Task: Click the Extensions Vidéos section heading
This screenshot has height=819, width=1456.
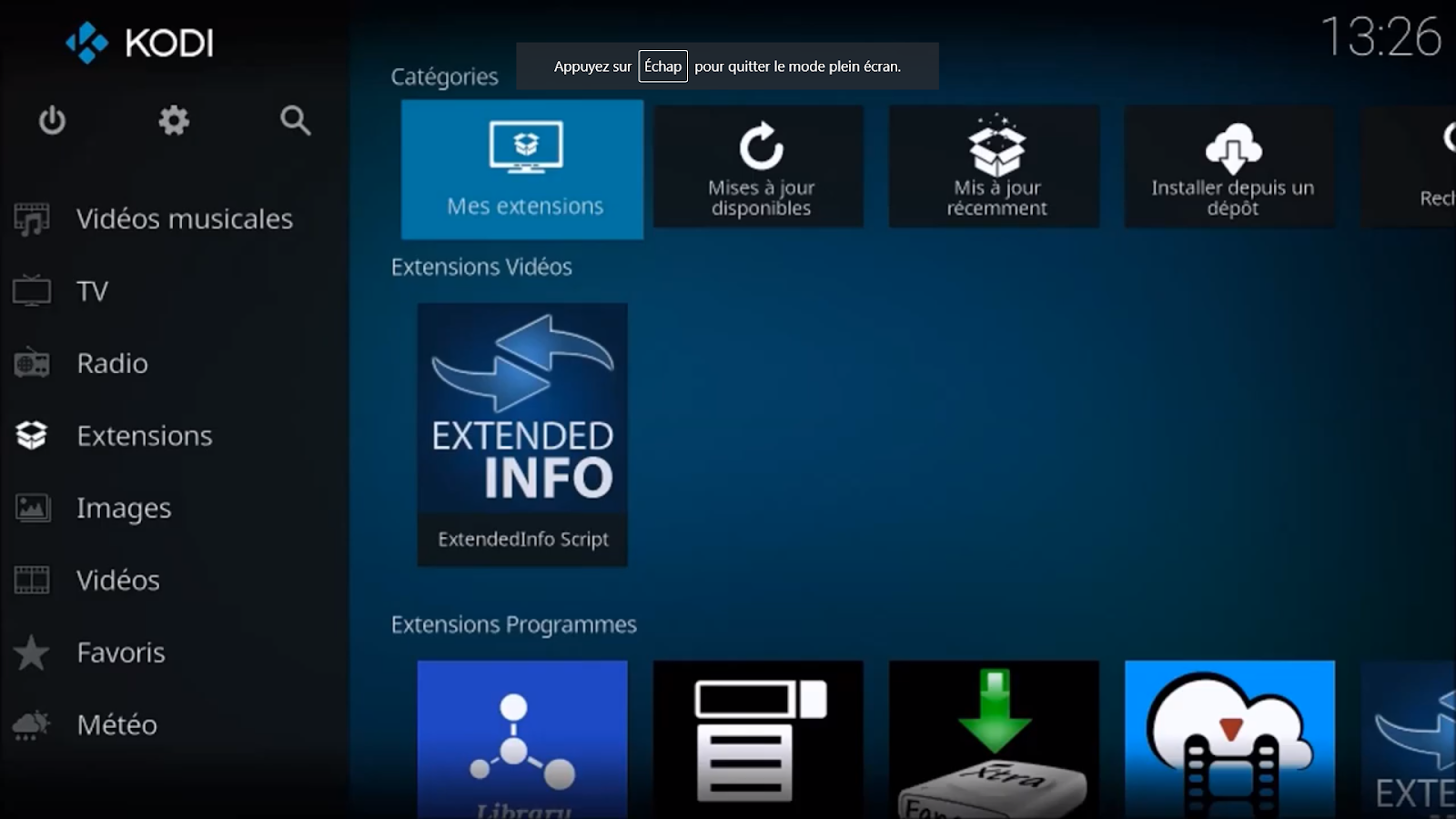Action: click(481, 267)
